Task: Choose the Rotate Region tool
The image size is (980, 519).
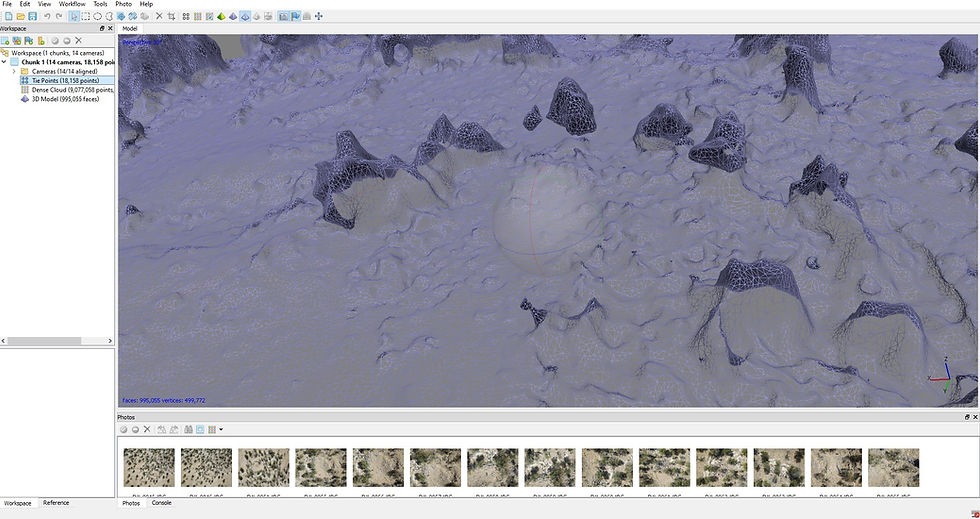Action: click(132, 16)
